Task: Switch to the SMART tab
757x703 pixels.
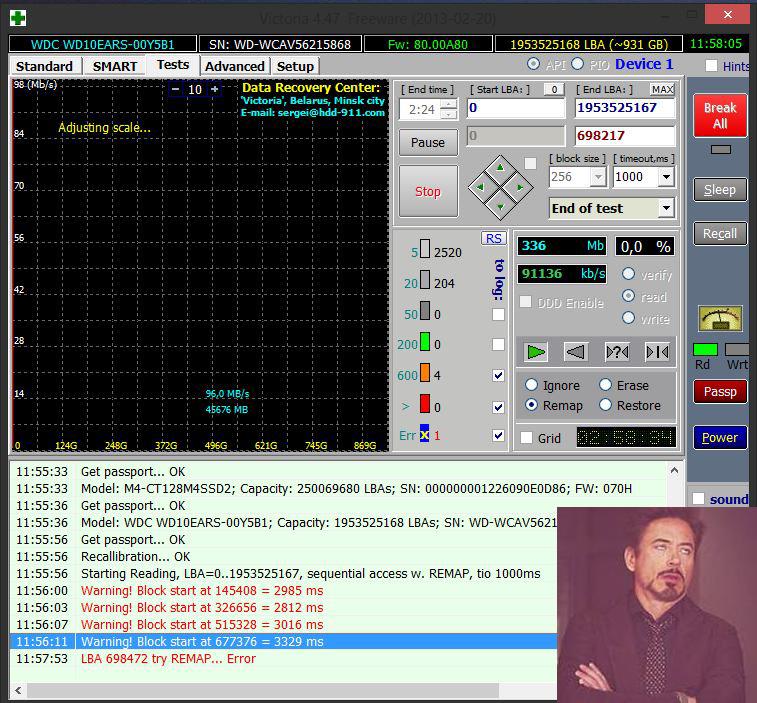Action: (x=115, y=66)
